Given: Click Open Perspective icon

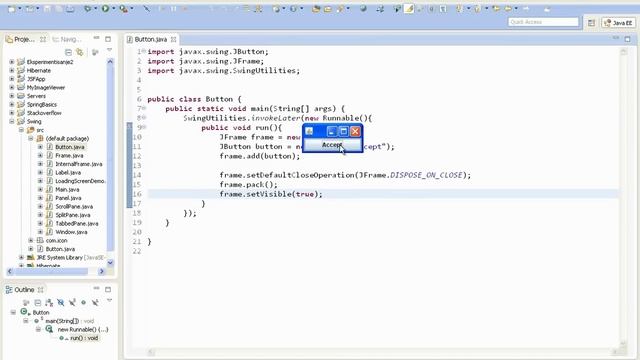Looking at the screenshot, I should click(591, 23).
